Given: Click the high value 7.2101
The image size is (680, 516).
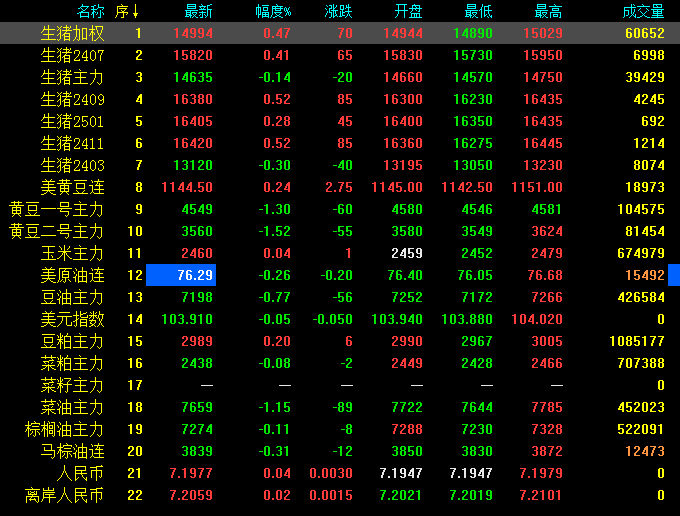Looking at the screenshot, I should 541,496.
